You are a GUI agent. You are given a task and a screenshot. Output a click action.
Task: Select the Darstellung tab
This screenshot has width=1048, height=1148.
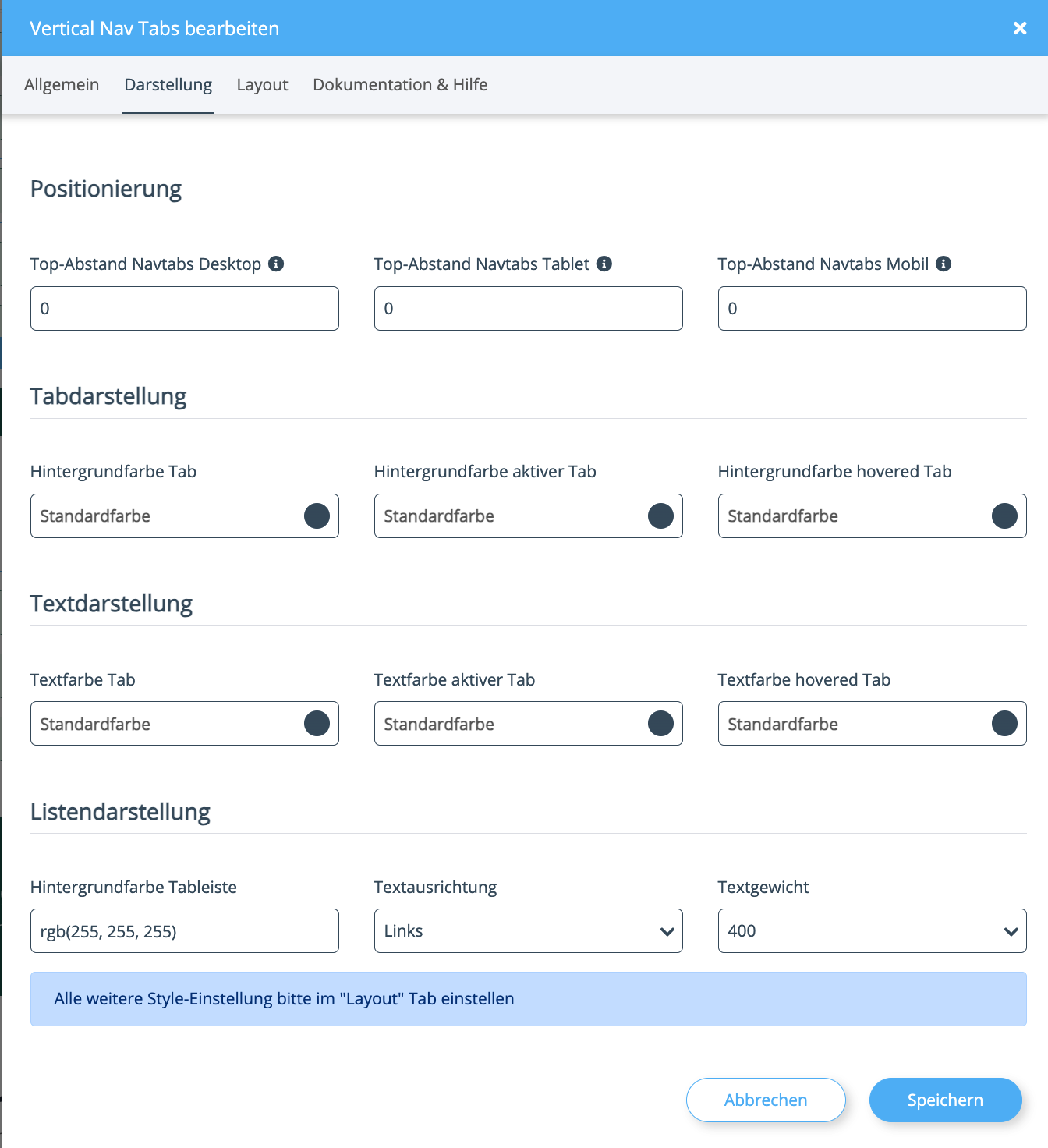point(168,84)
